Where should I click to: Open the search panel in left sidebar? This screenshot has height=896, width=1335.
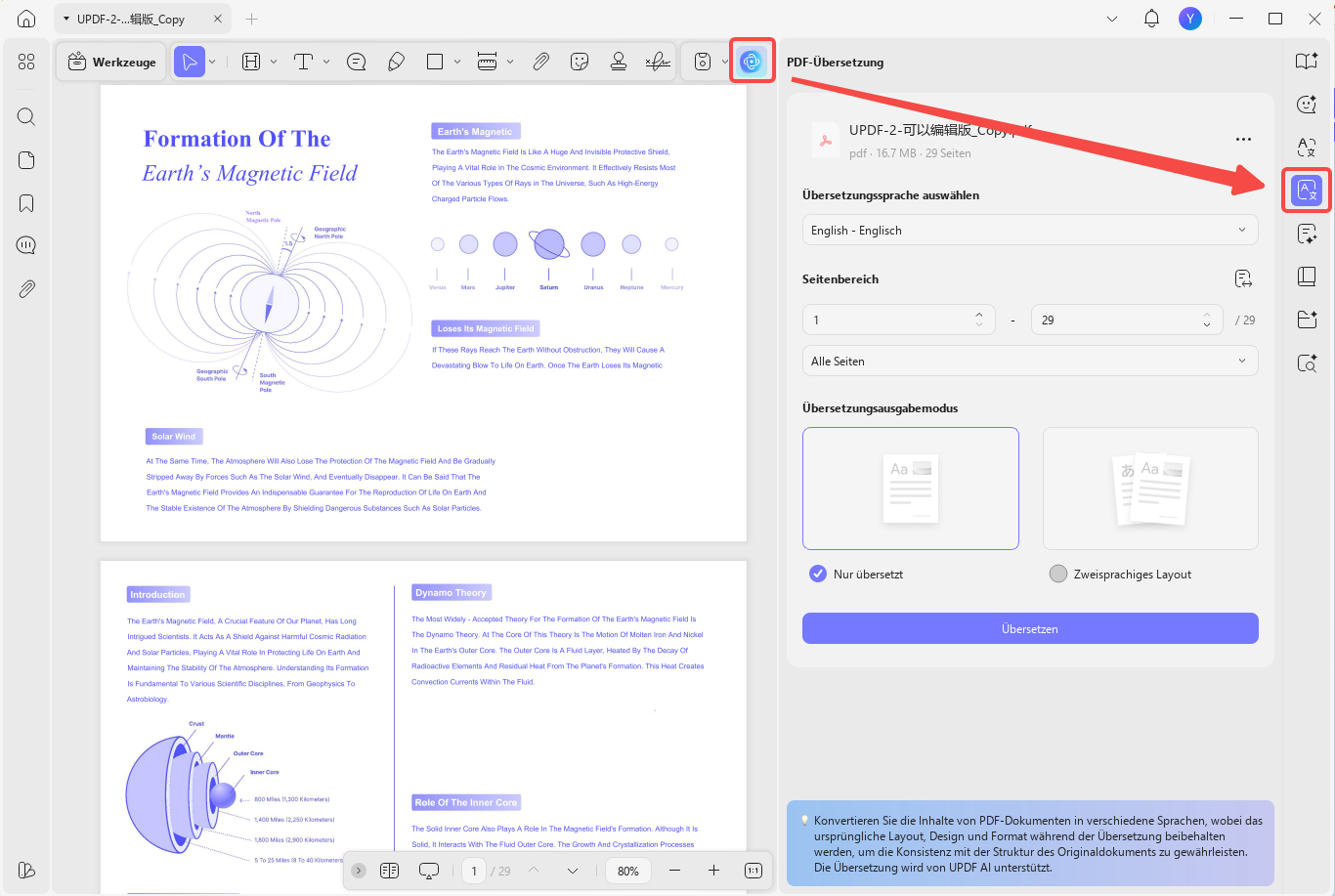[26, 117]
